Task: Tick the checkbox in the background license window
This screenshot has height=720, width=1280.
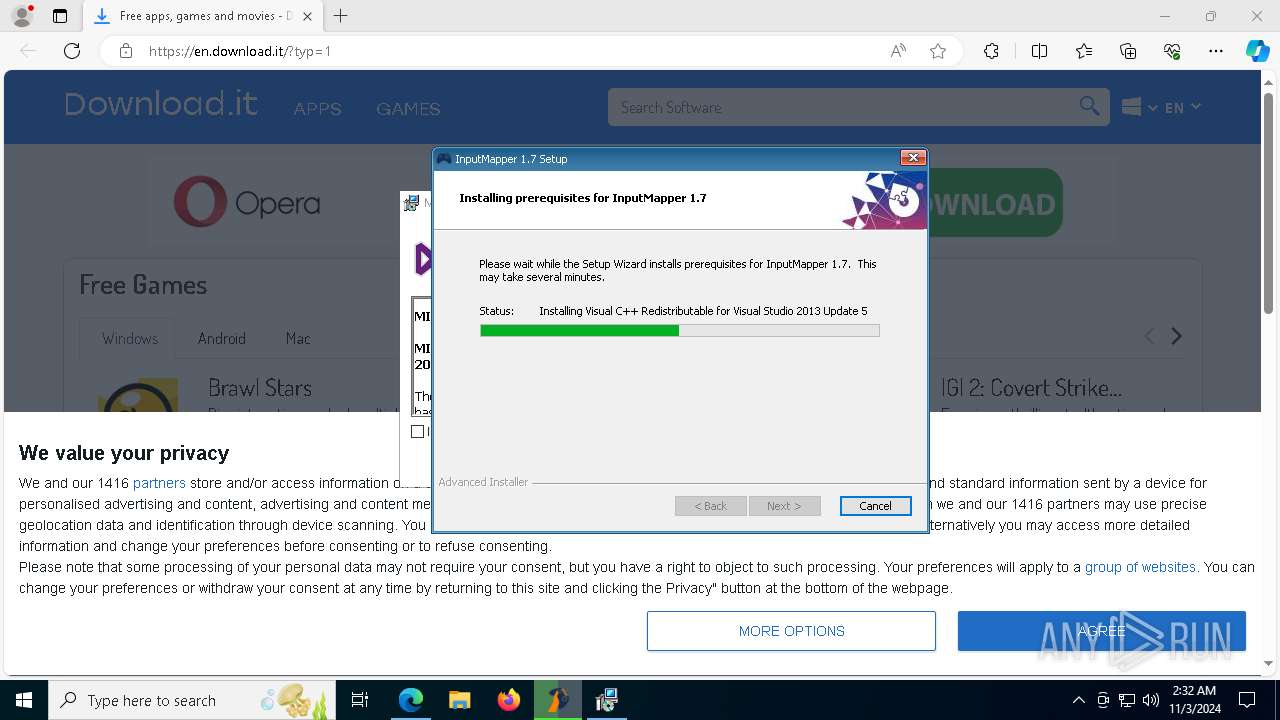Action: click(x=418, y=431)
